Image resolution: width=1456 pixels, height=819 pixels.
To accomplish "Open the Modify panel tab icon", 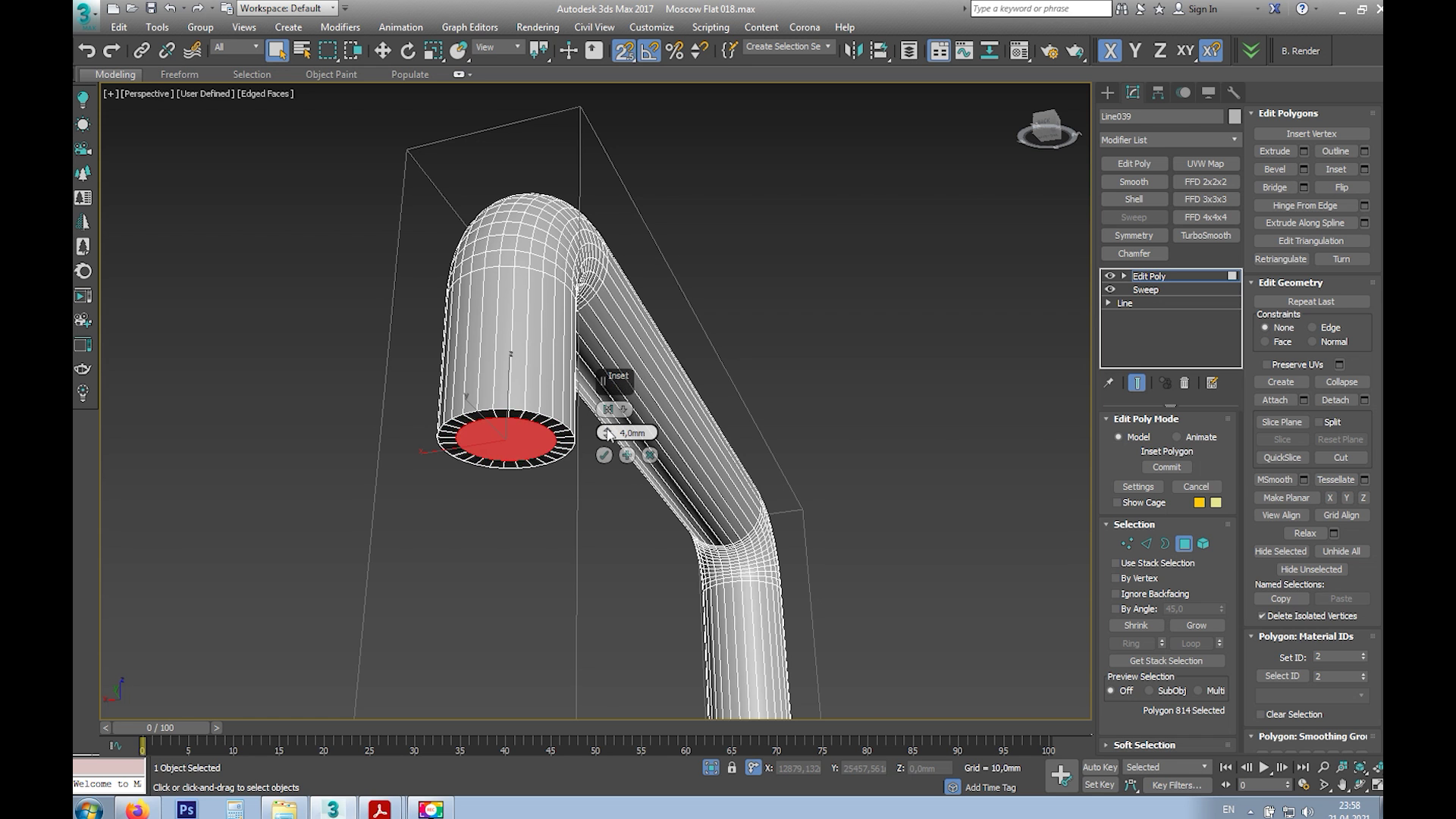I will pyautogui.click(x=1133, y=93).
